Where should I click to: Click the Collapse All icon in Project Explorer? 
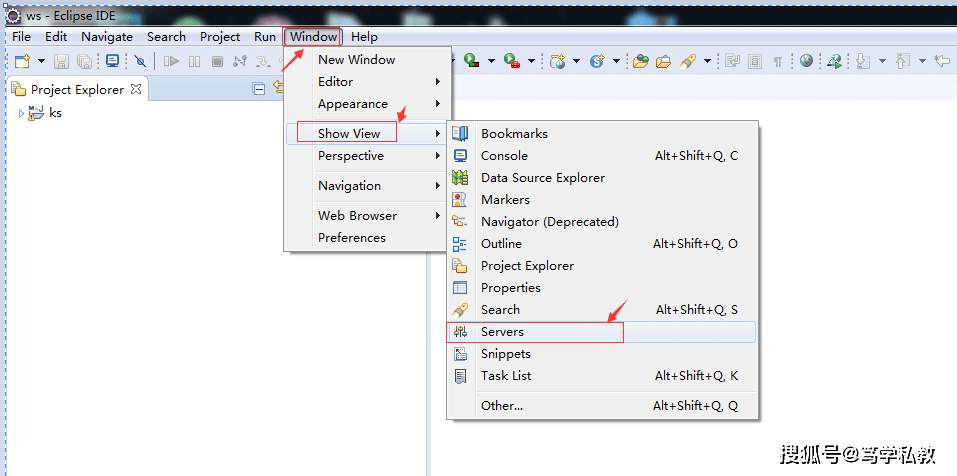(x=259, y=89)
